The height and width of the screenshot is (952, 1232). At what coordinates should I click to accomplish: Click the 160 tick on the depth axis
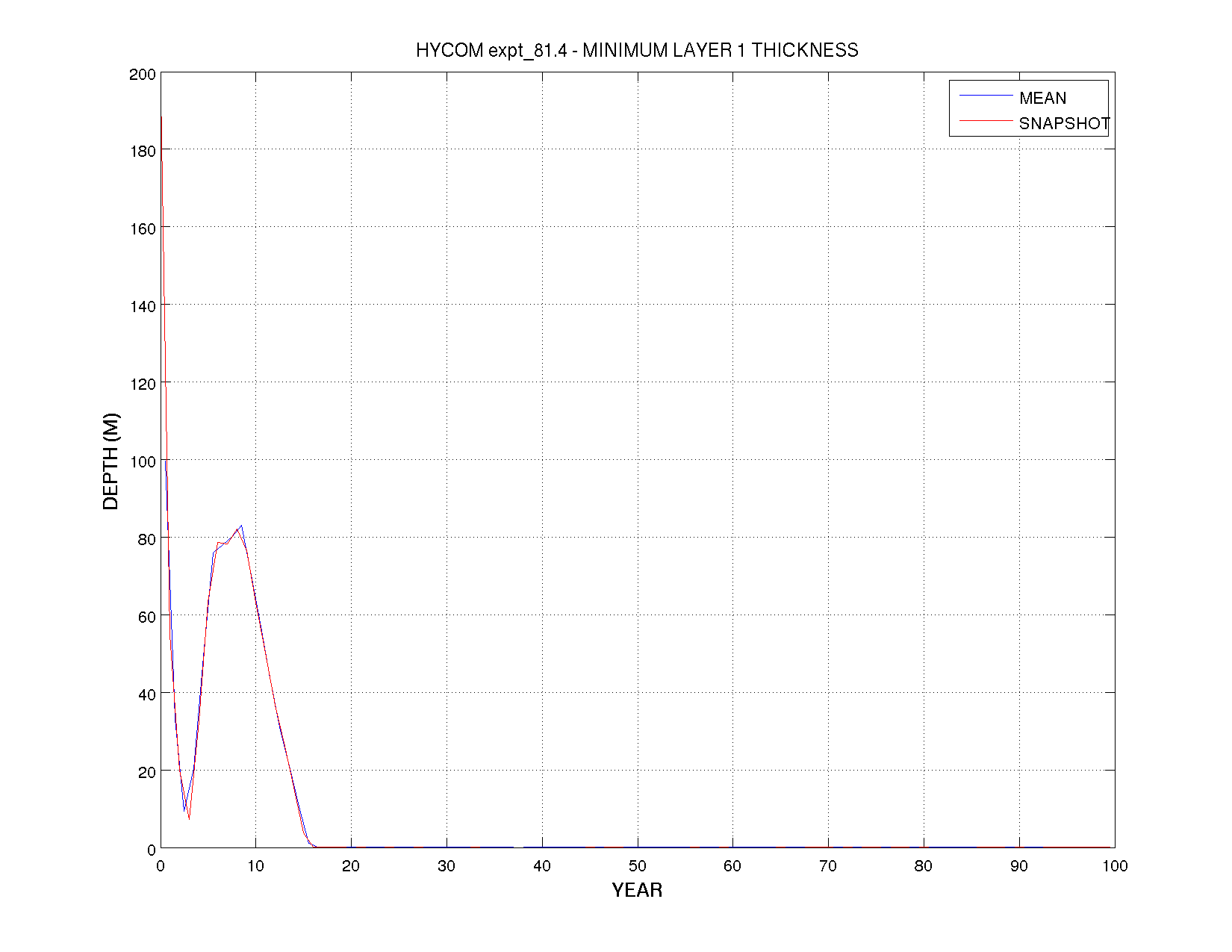pyautogui.click(x=143, y=228)
